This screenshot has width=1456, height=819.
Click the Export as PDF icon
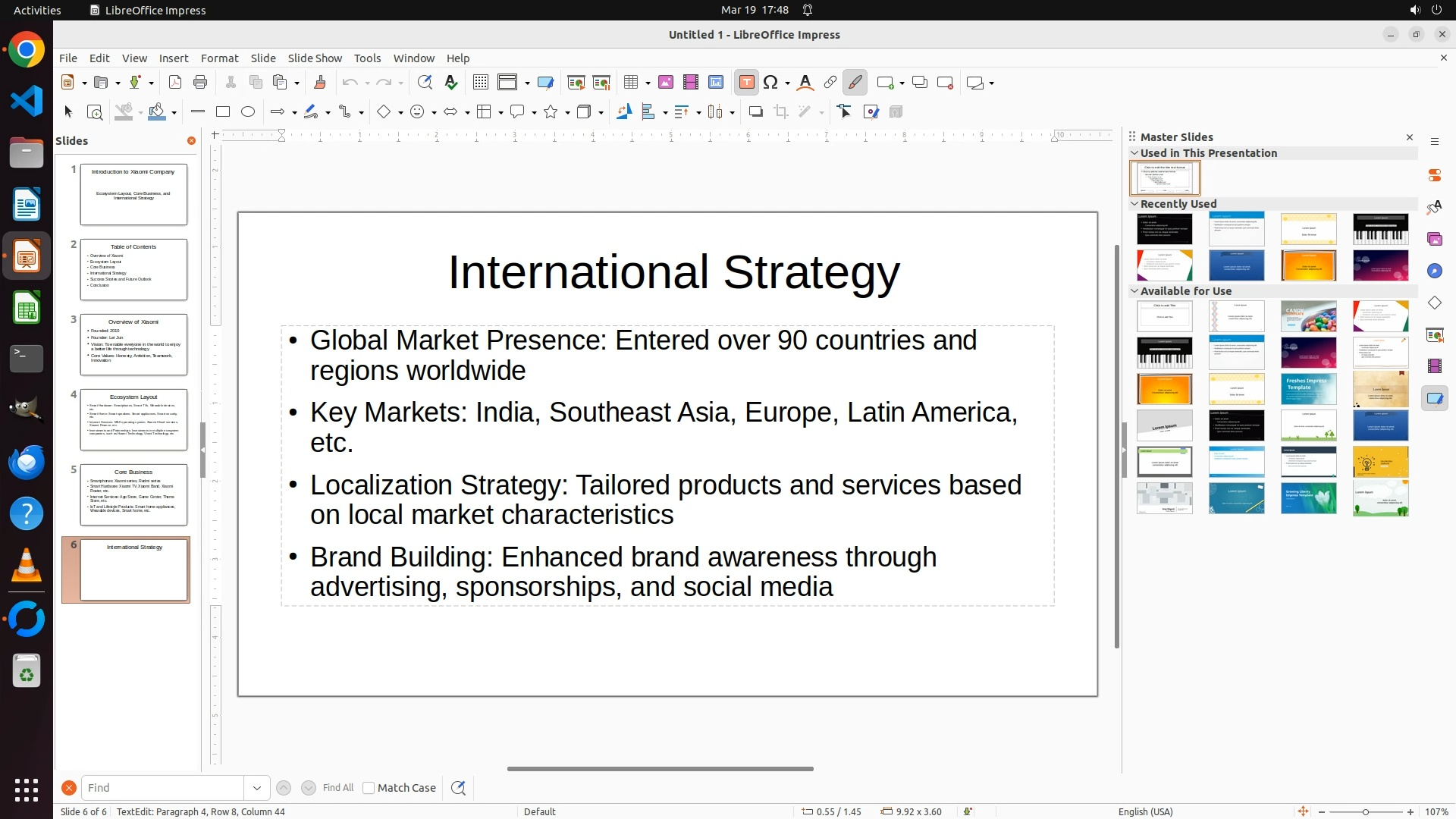pos(175,83)
